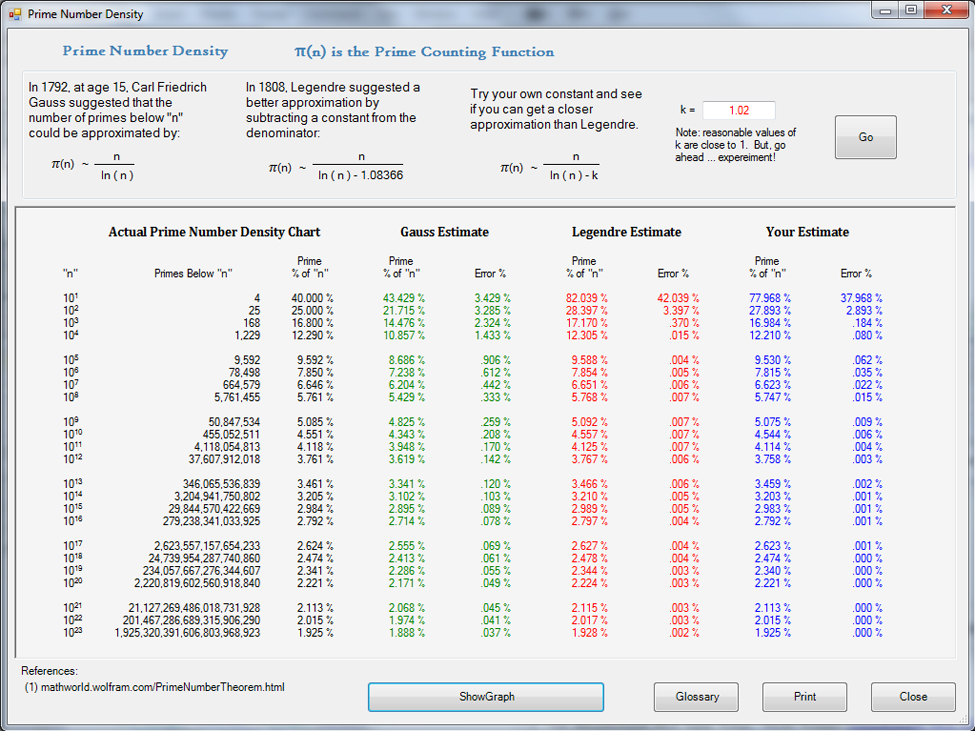Screen dimensions: 975x731
Task: Open the Glossary
Action: click(696, 697)
